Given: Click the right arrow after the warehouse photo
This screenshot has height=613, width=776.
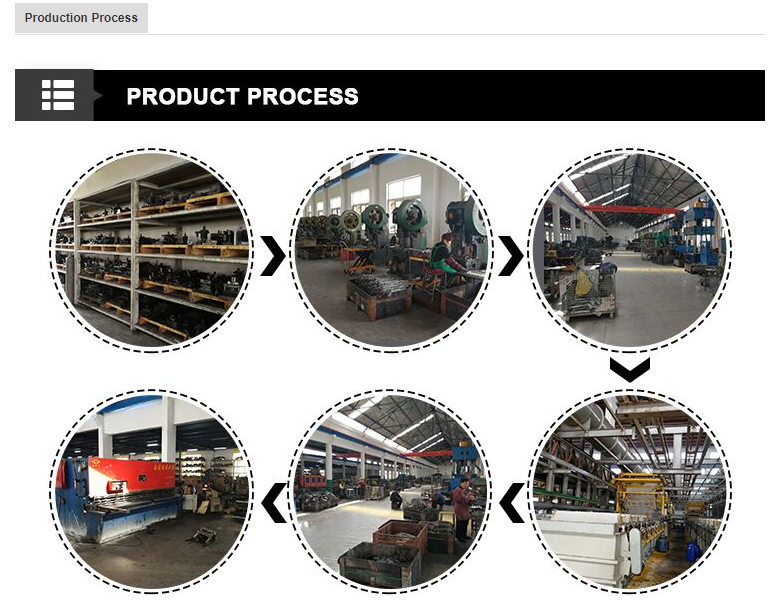Looking at the screenshot, I should [x=273, y=256].
